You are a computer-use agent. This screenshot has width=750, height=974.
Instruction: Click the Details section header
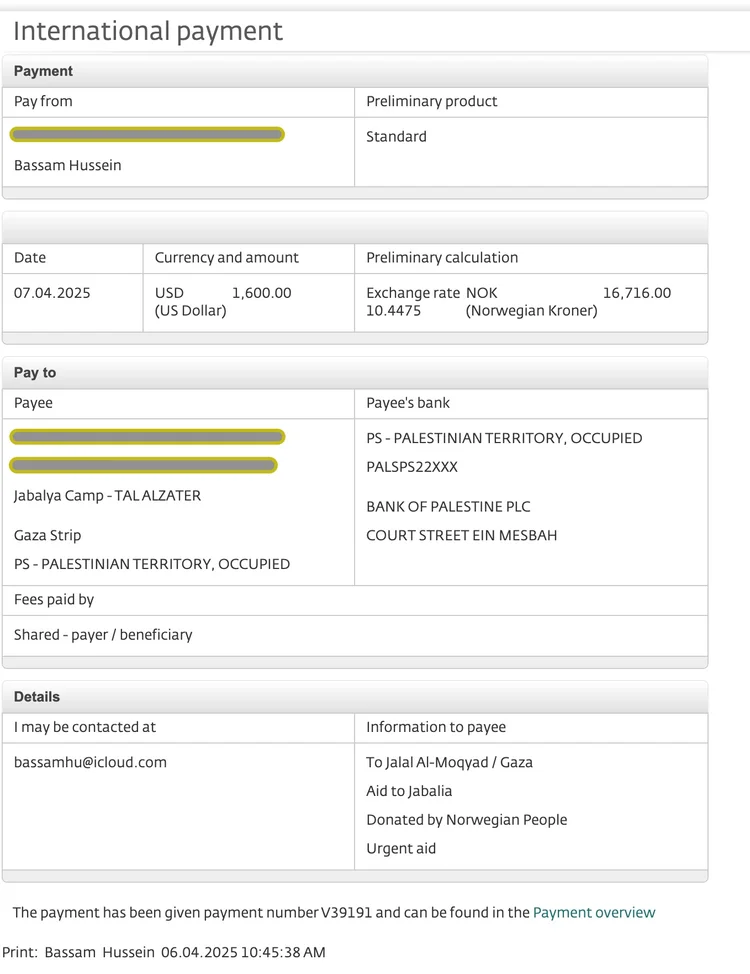[x=37, y=696]
